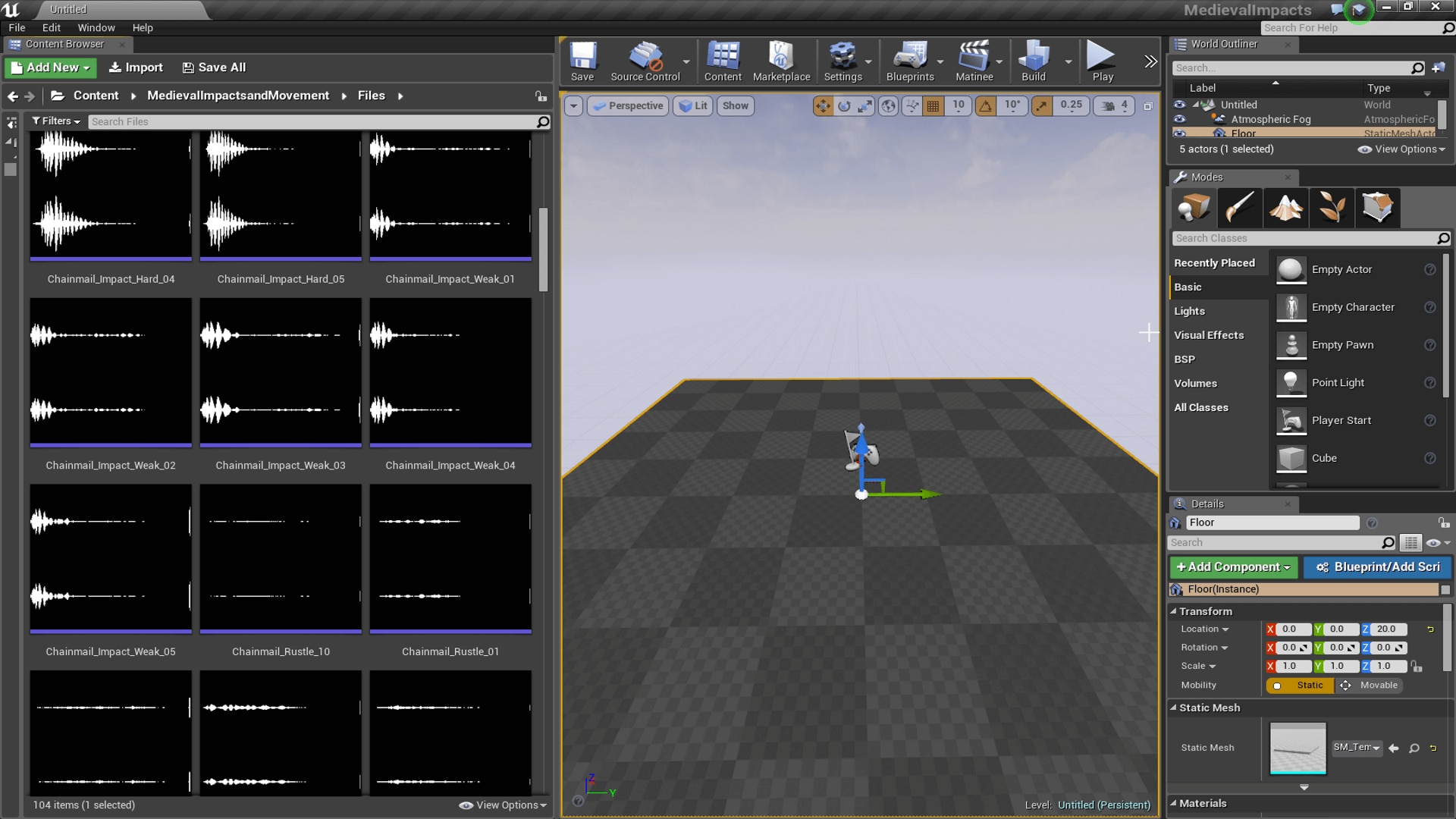The width and height of the screenshot is (1456, 819).
Task: Open the Window menu
Action: (x=96, y=27)
